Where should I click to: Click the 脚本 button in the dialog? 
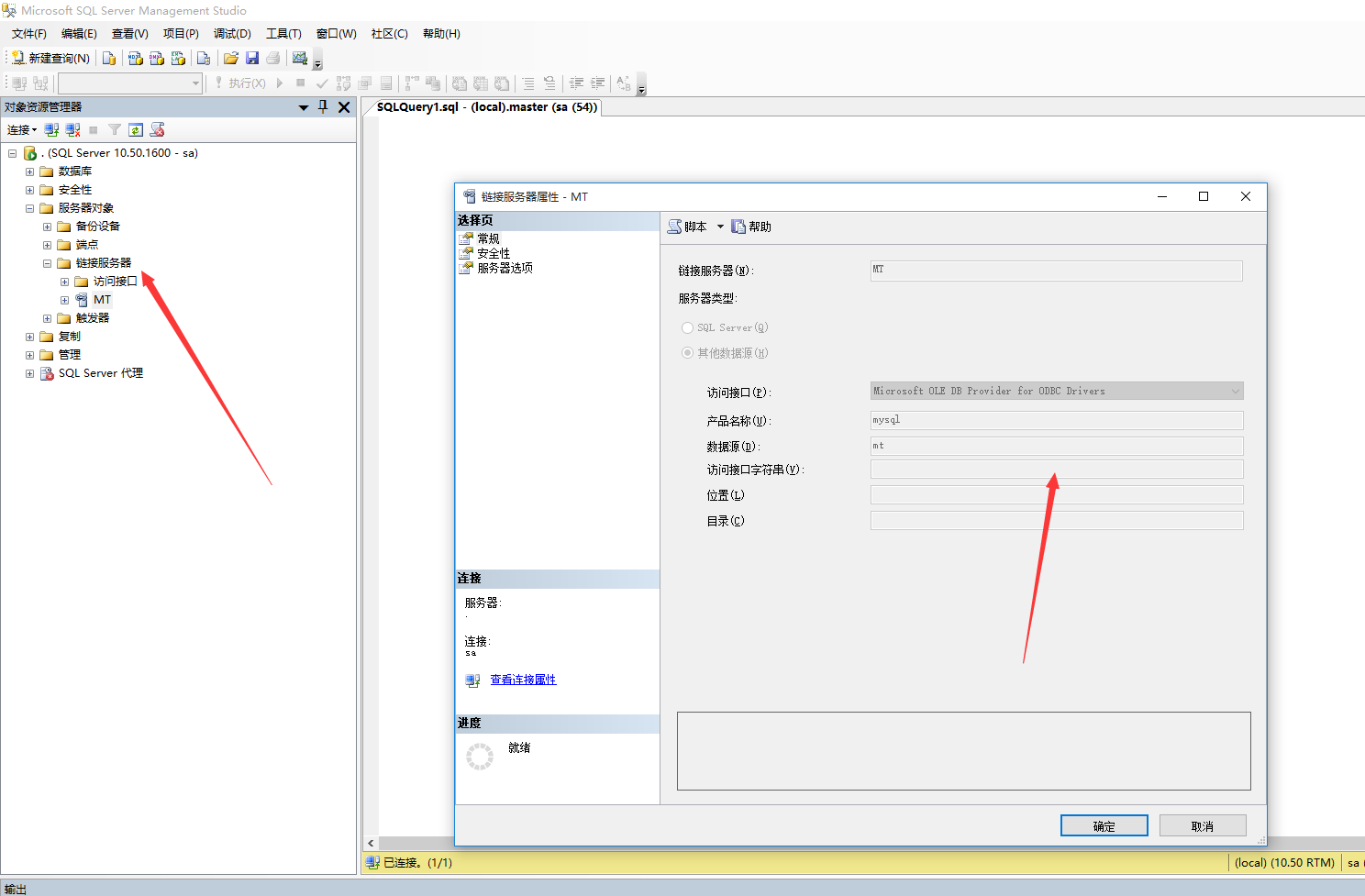(x=688, y=227)
